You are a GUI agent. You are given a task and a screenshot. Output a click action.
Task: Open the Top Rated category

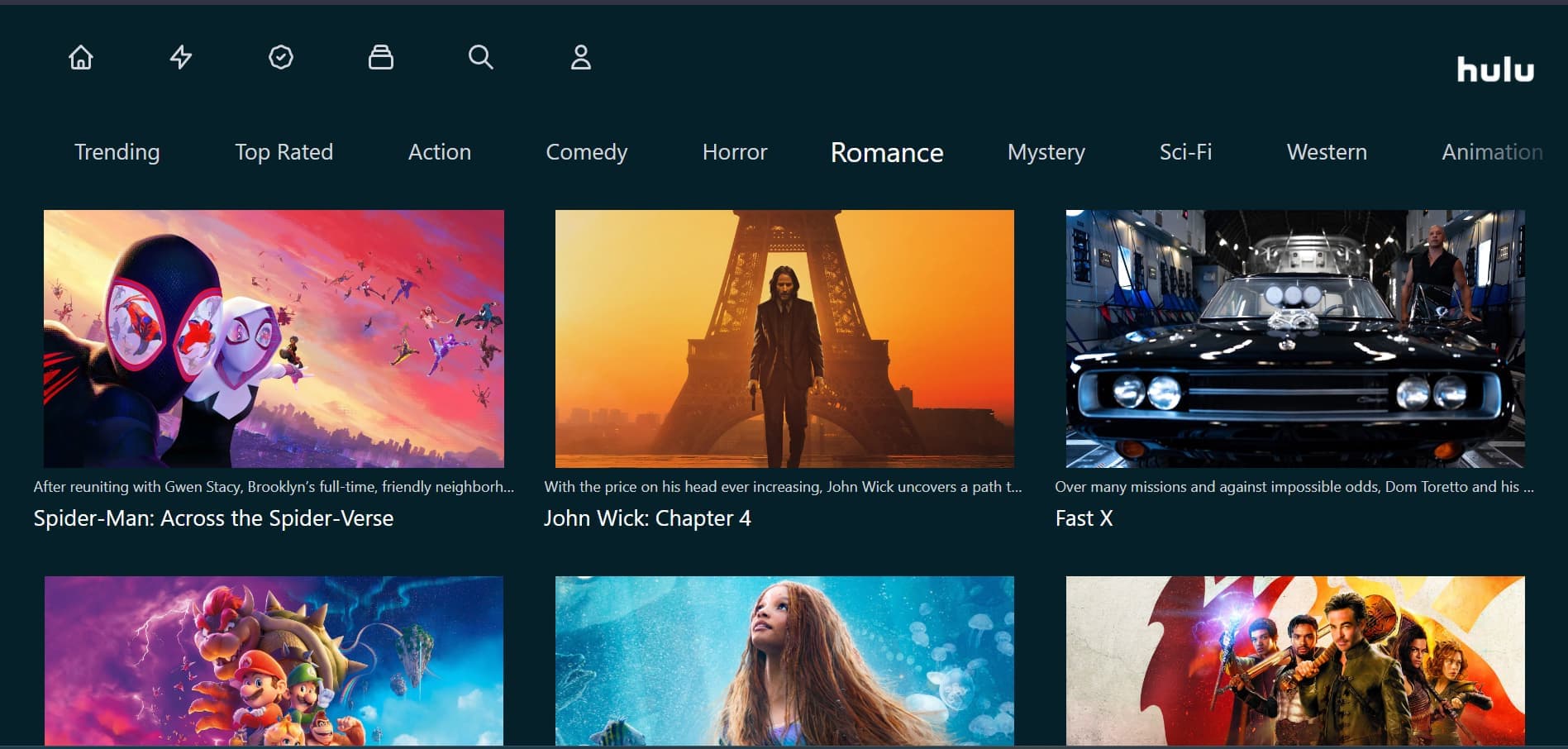point(284,152)
